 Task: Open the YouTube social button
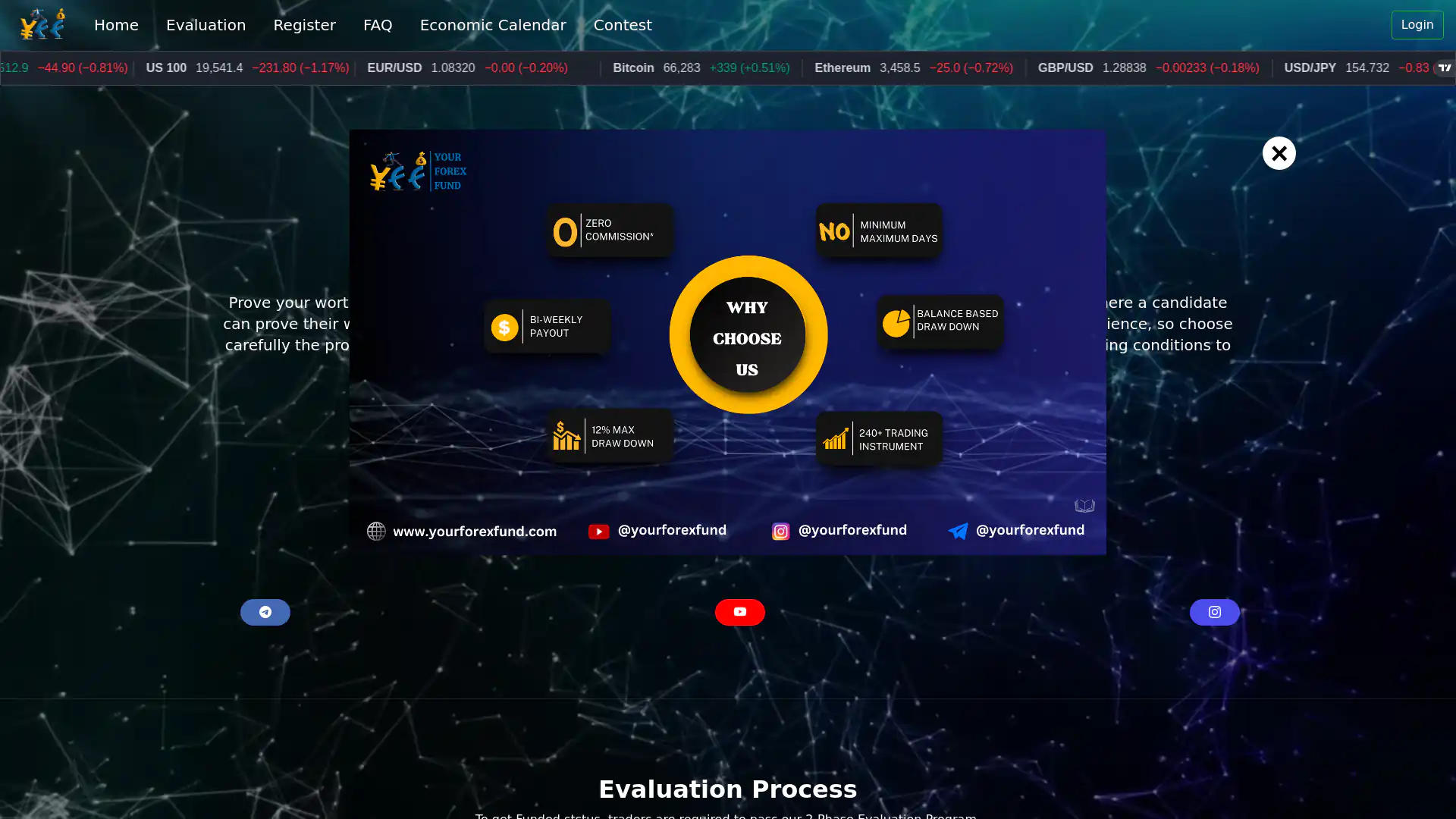pos(739,612)
